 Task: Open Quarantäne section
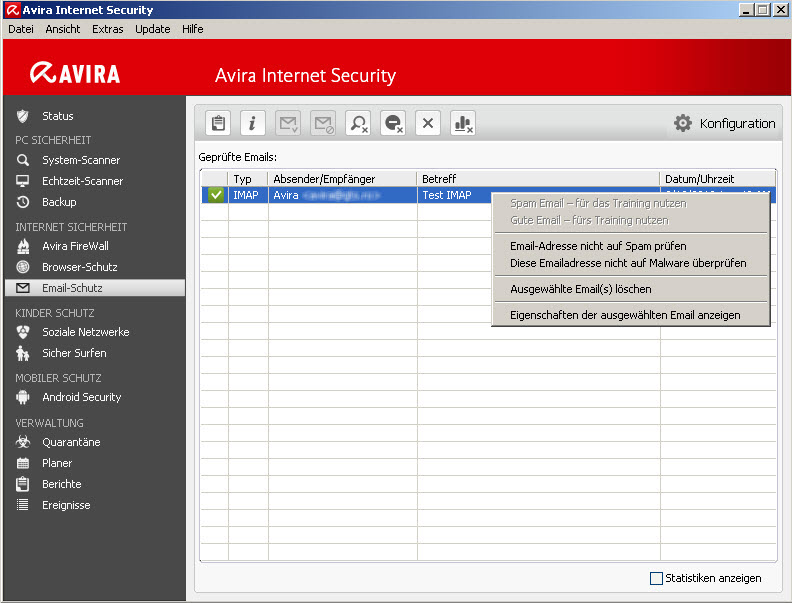pos(71,442)
